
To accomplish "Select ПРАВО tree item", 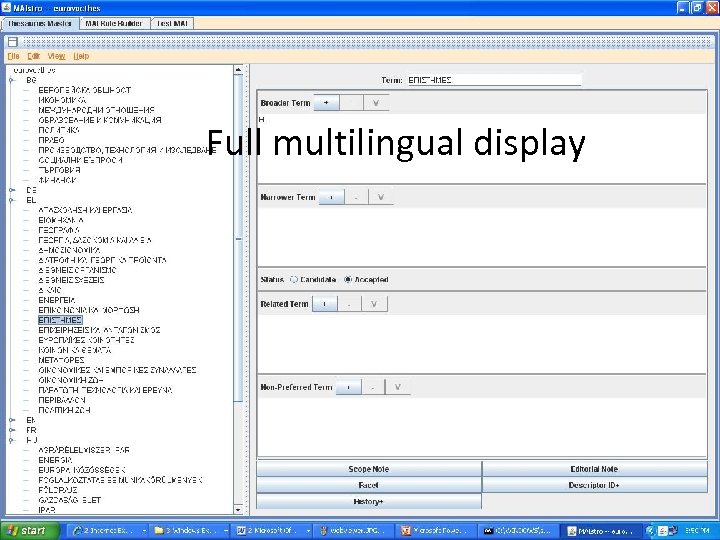I will pos(51,140).
